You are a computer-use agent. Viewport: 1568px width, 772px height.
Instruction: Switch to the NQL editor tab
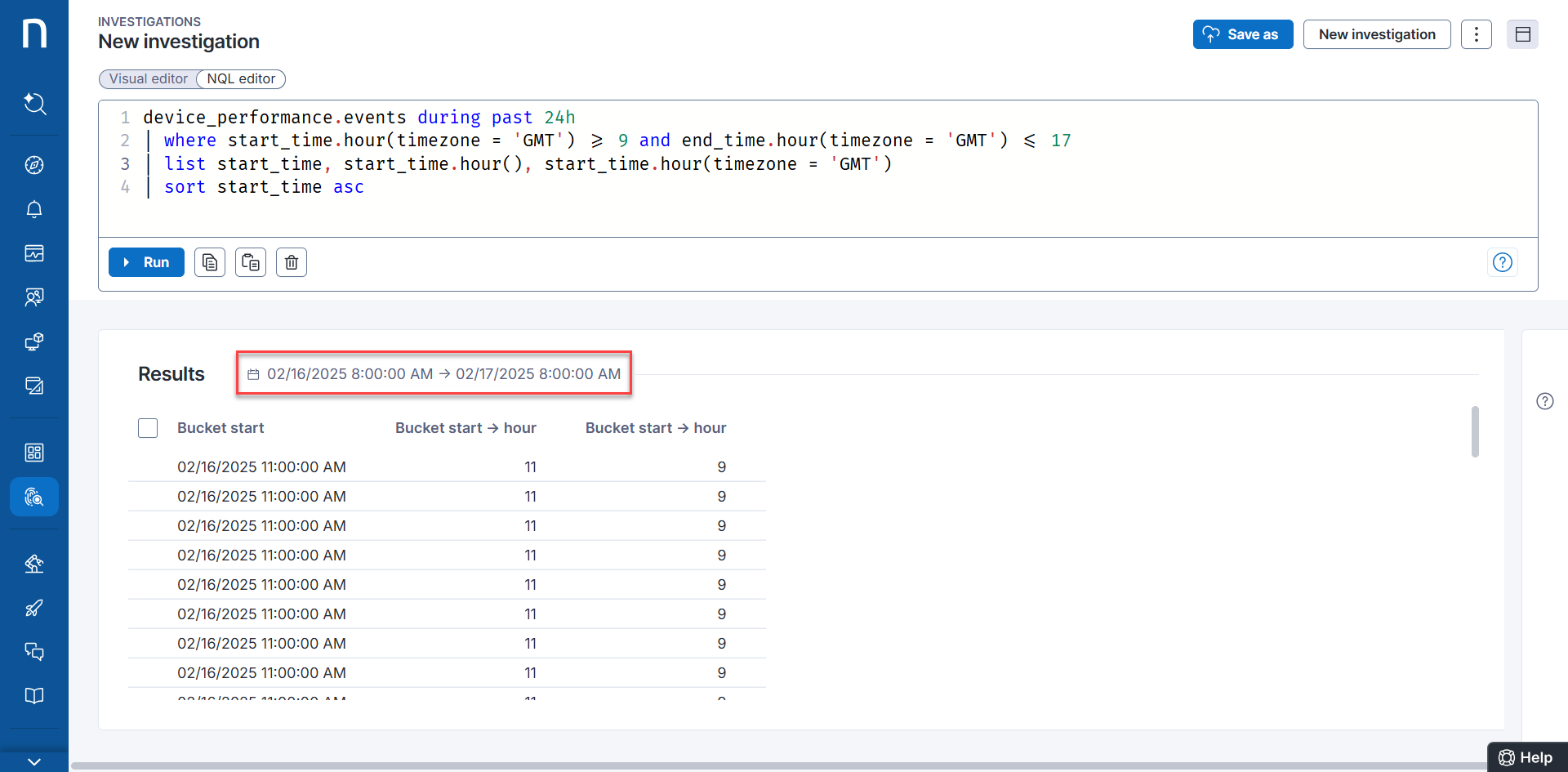(x=241, y=79)
